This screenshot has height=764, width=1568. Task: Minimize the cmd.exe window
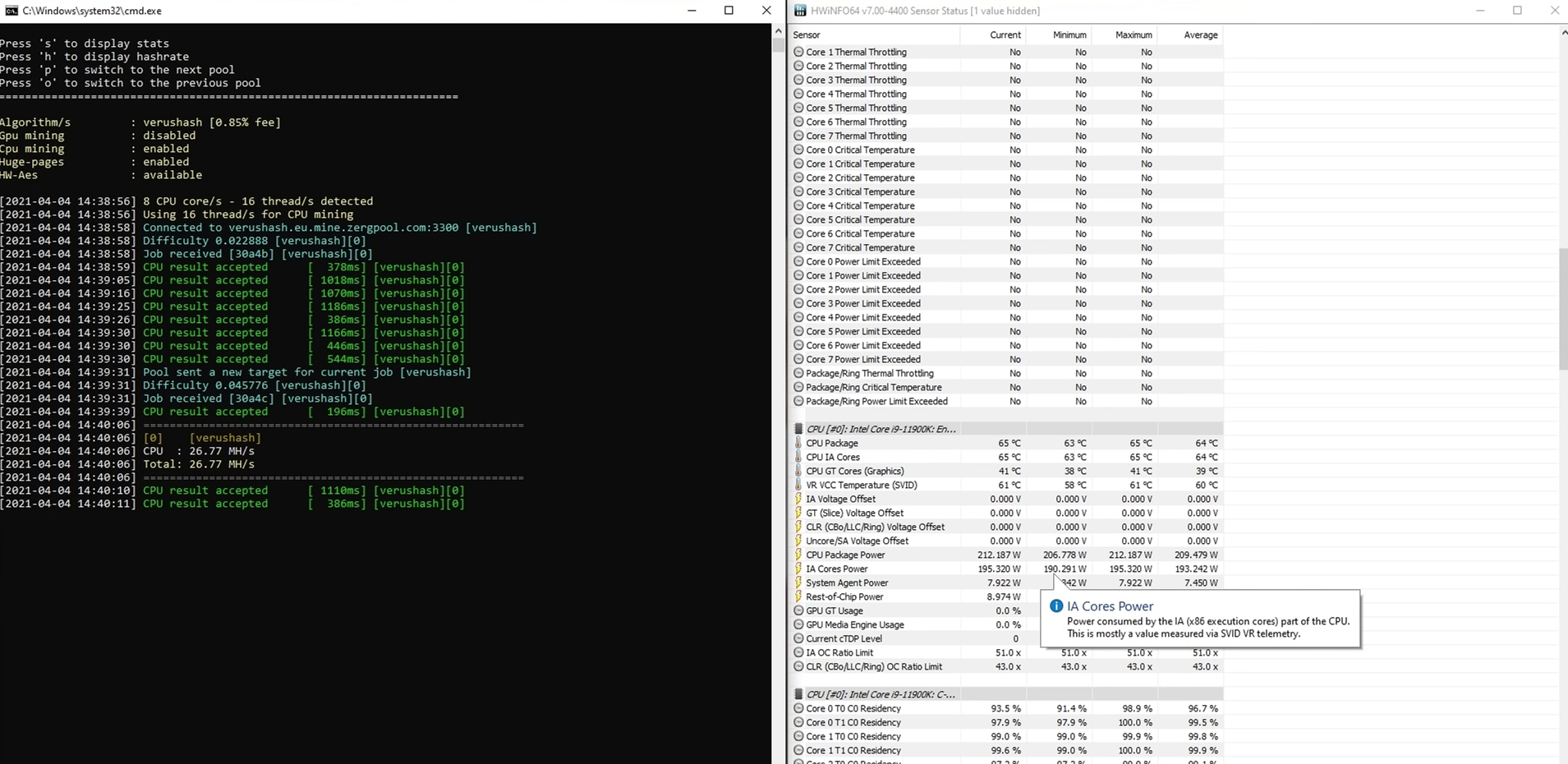pyautogui.click(x=692, y=11)
